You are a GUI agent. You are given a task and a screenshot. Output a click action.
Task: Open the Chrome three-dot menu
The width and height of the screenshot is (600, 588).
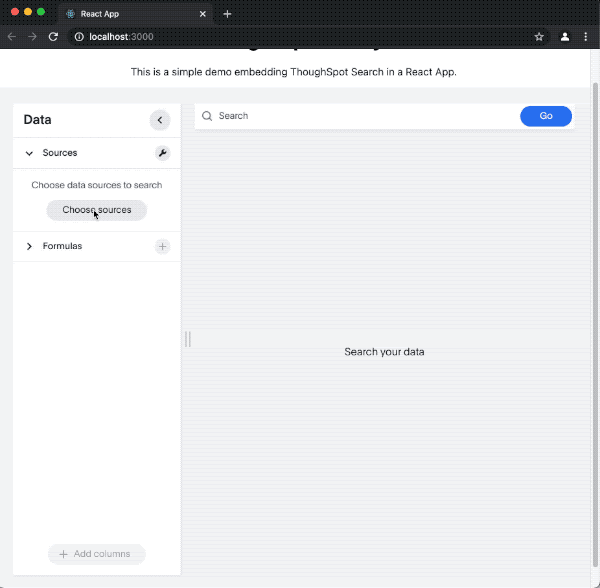[586, 37]
